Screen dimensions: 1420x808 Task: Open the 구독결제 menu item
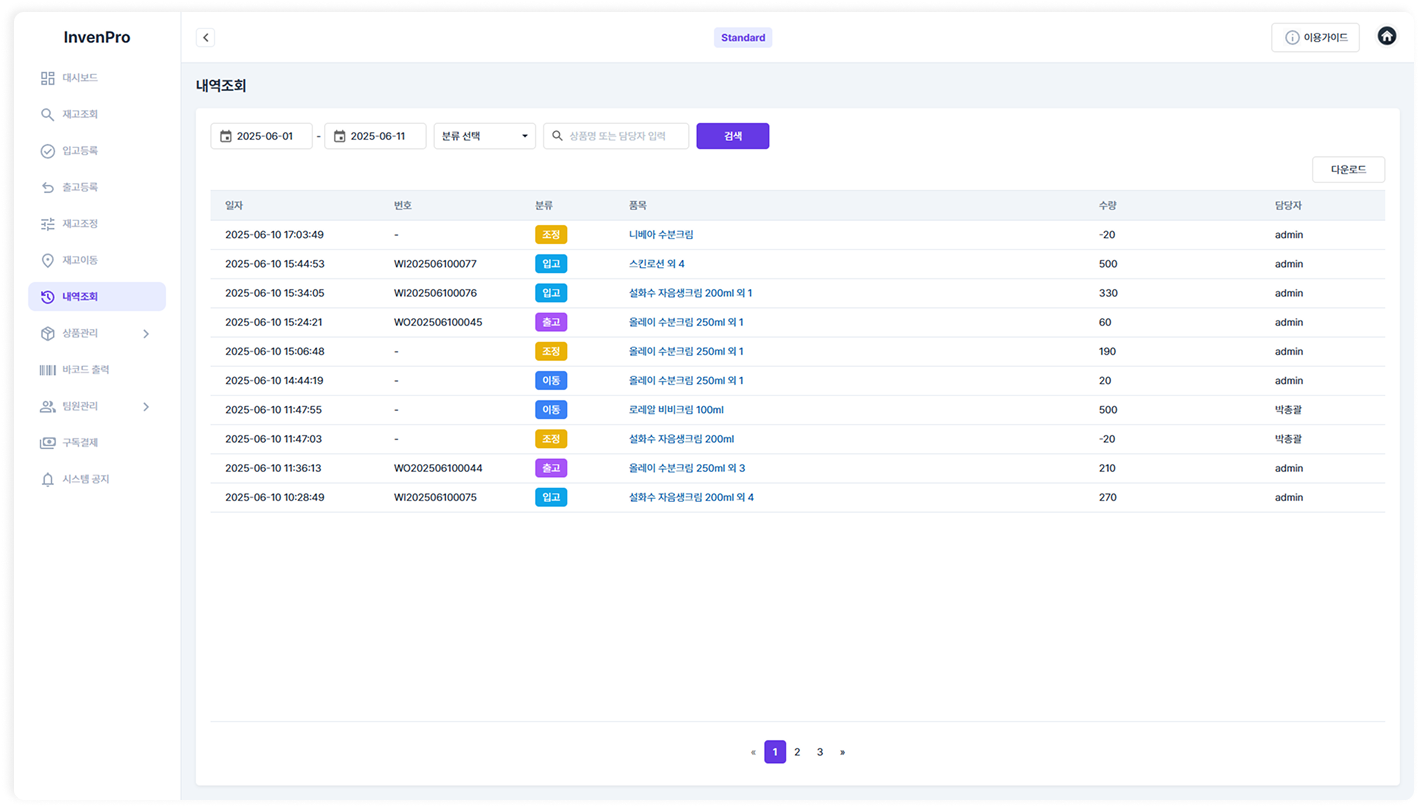click(97, 443)
